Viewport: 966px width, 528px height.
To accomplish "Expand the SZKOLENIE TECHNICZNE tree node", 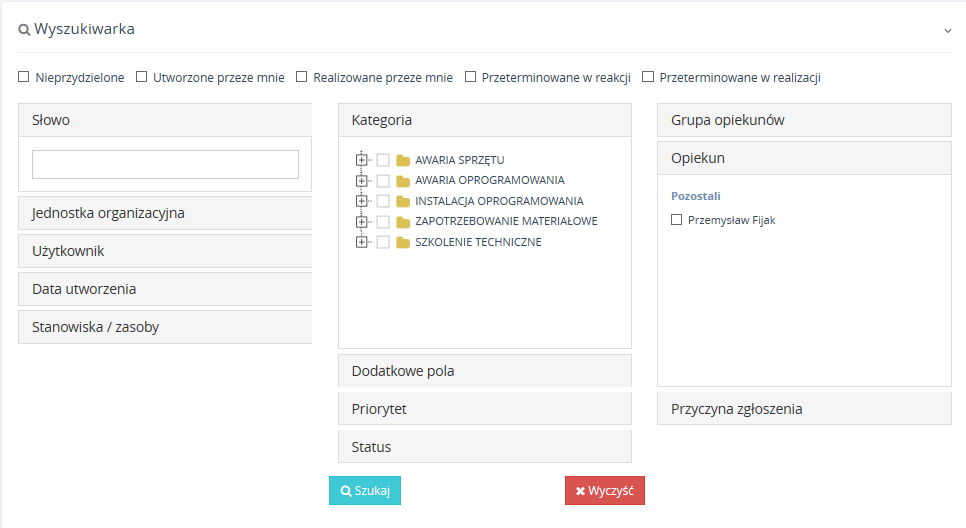I will click(362, 242).
